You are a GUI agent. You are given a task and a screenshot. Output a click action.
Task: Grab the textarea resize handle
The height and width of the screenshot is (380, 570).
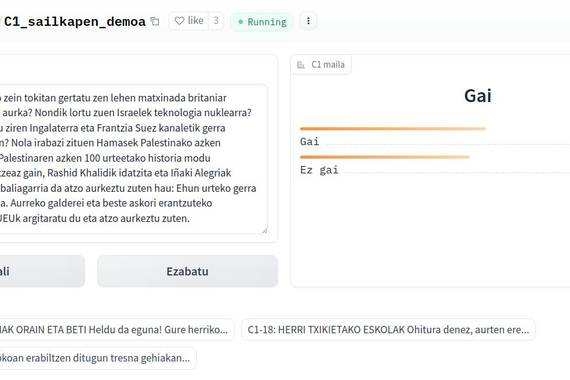pos(264,231)
